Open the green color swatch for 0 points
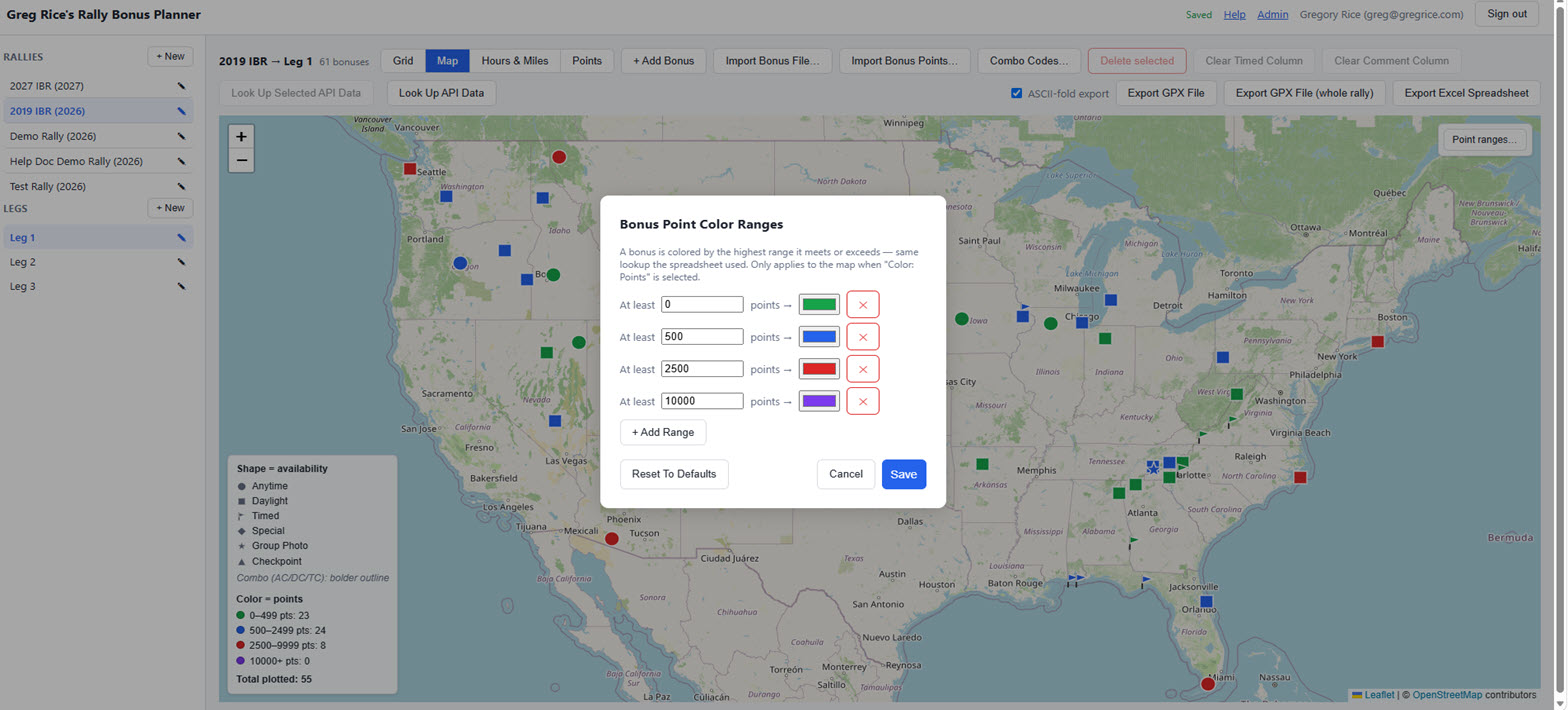 (819, 305)
